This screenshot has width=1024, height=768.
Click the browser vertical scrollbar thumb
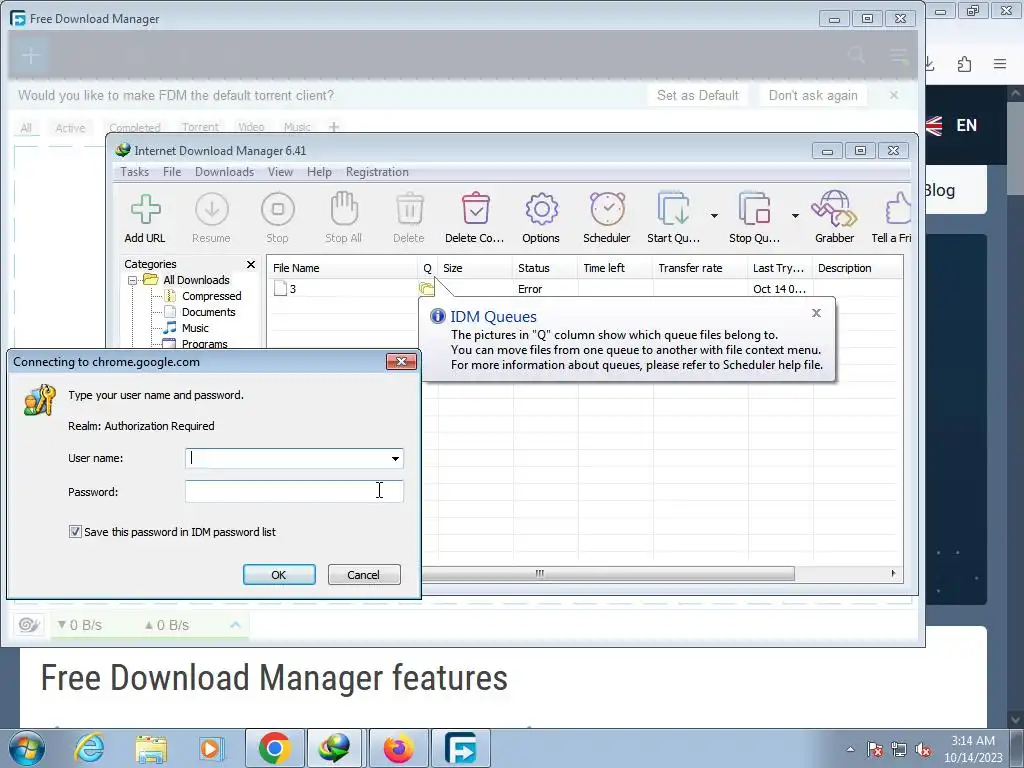pyautogui.click(x=1016, y=147)
